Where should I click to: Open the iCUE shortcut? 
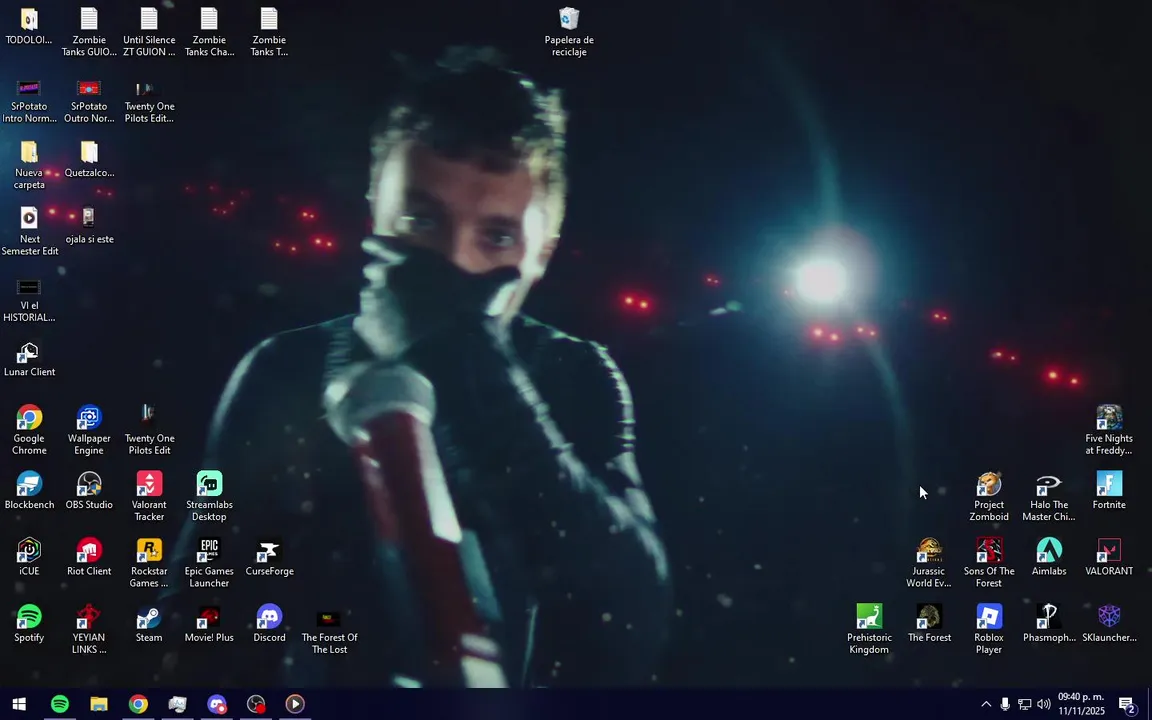29,557
